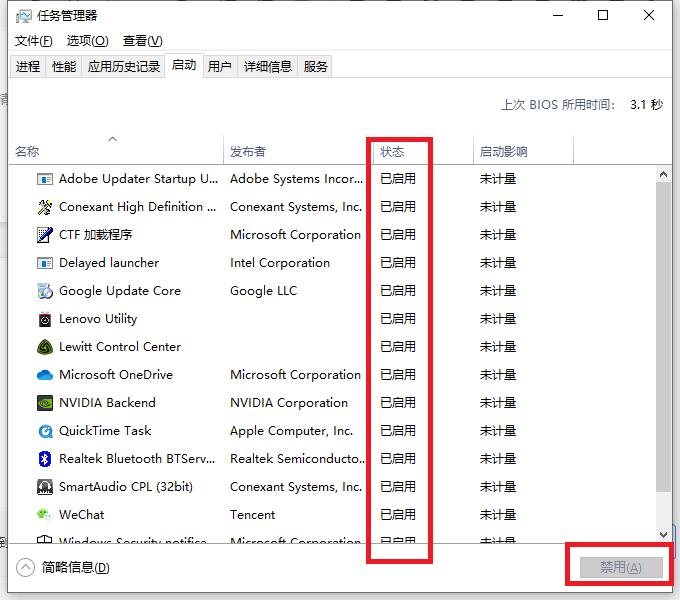Screen dimensions: 680x600
Task: Click 未计量 impact in Lenovo Utility row
Action: [x=498, y=319]
